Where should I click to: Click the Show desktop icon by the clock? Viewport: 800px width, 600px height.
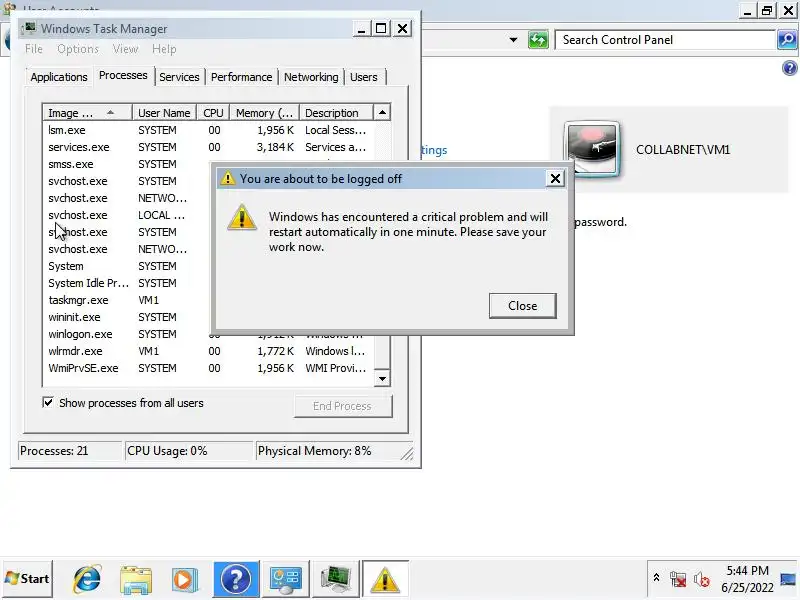[x=788, y=580]
